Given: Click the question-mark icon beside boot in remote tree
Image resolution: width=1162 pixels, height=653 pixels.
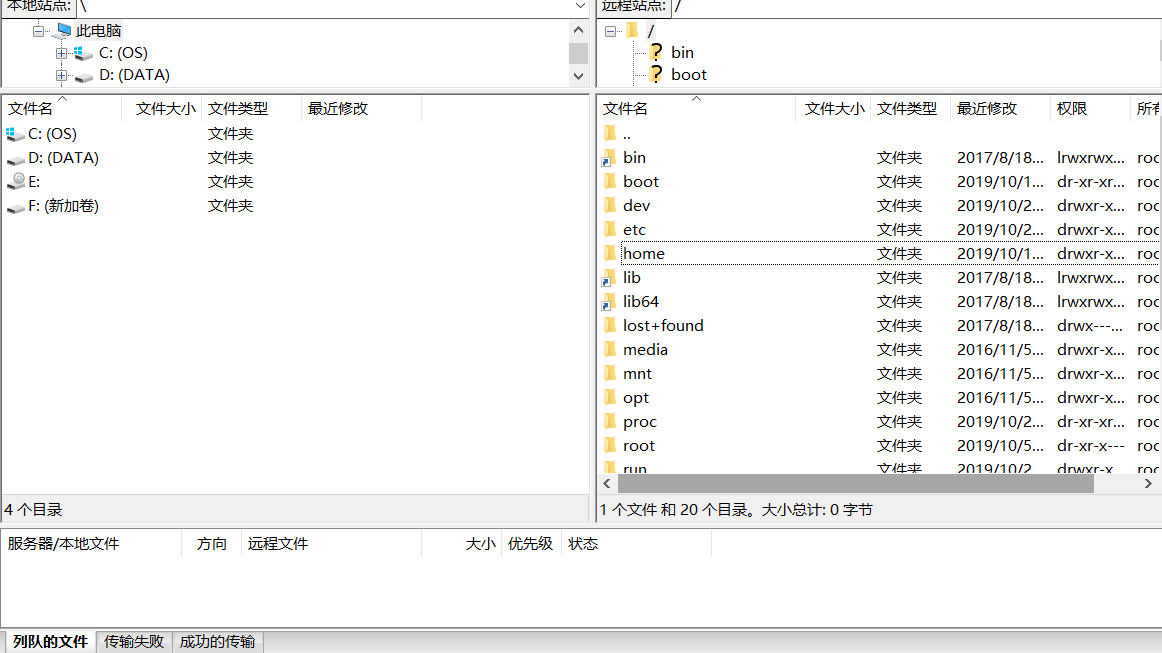Looking at the screenshot, I should point(656,74).
